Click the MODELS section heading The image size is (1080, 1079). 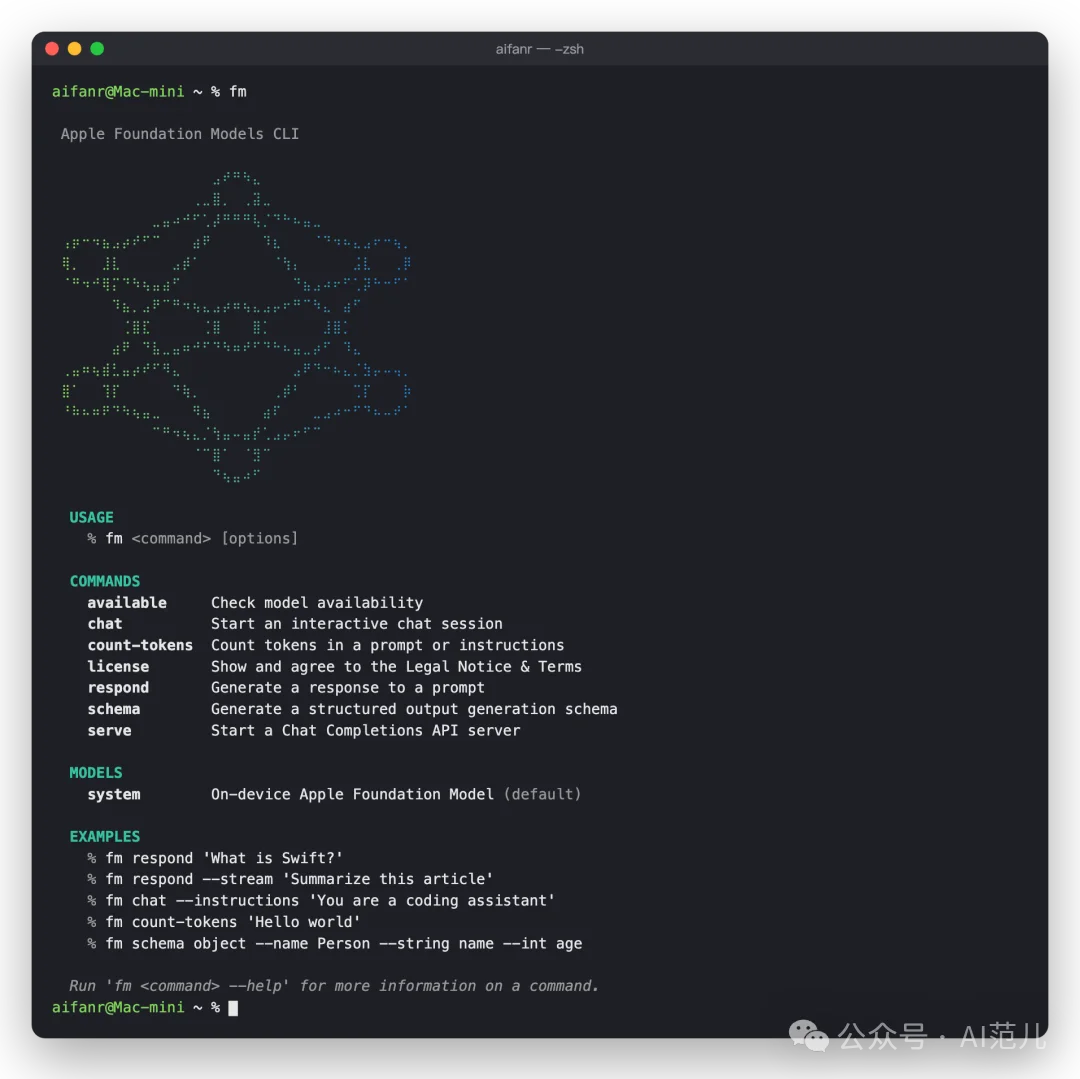tap(96, 773)
